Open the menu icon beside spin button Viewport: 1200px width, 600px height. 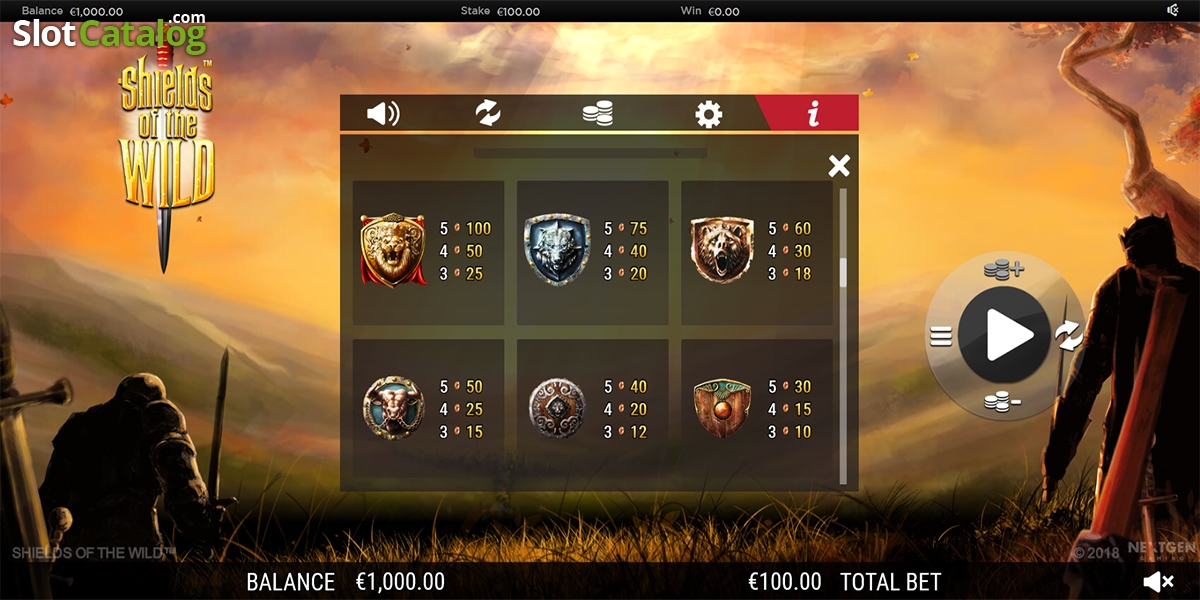[940, 336]
